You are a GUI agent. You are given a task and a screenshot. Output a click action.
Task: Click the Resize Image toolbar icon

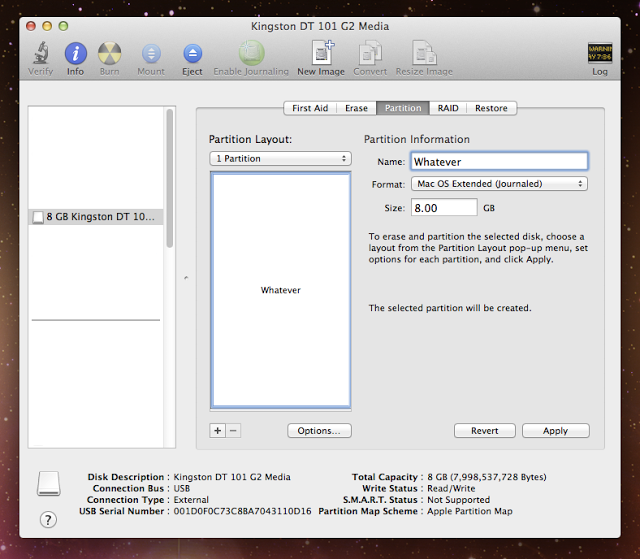pos(424,53)
